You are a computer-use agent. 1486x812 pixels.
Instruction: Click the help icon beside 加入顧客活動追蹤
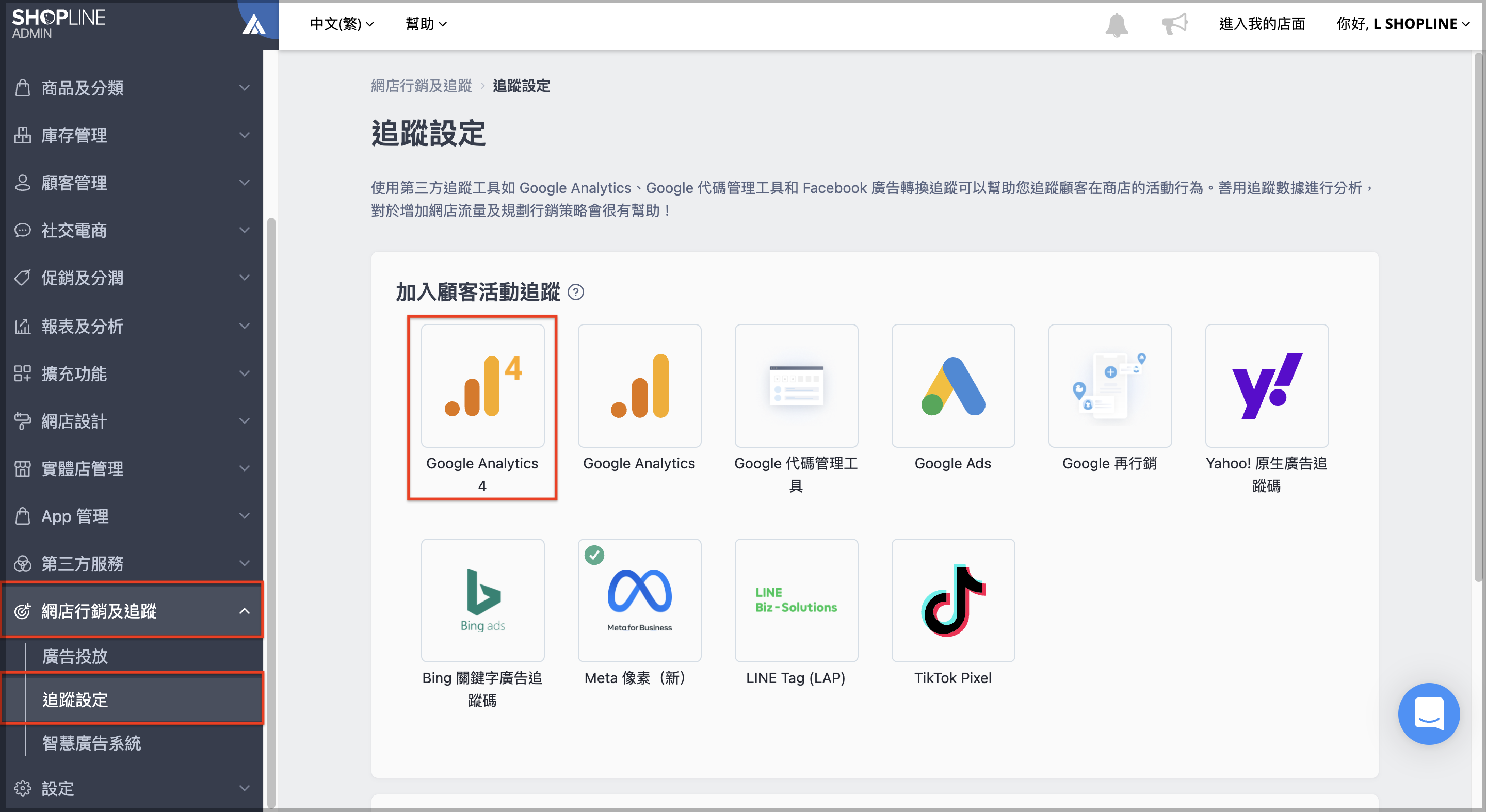point(576,293)
